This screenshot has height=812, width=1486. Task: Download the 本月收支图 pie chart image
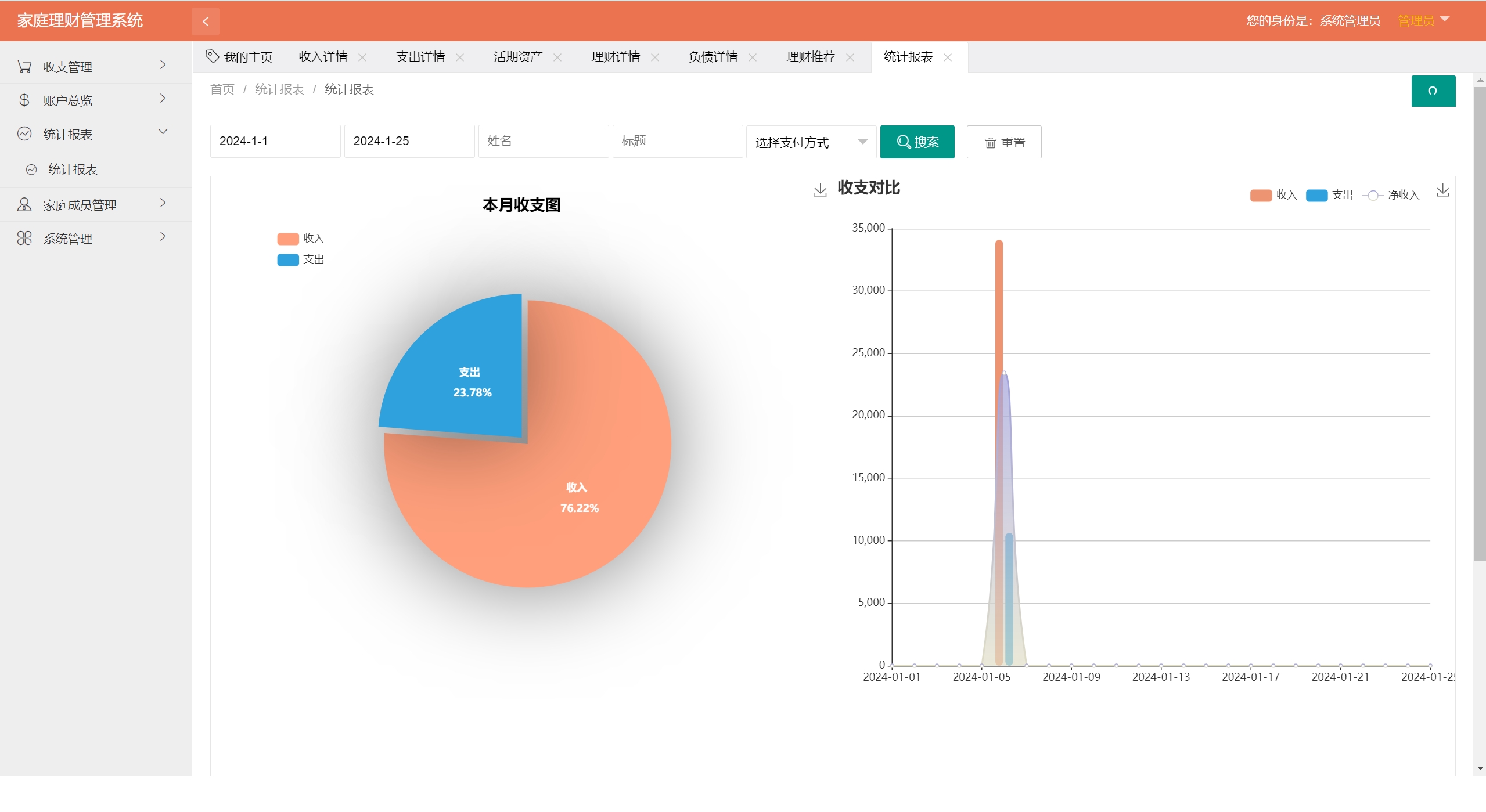820,190
